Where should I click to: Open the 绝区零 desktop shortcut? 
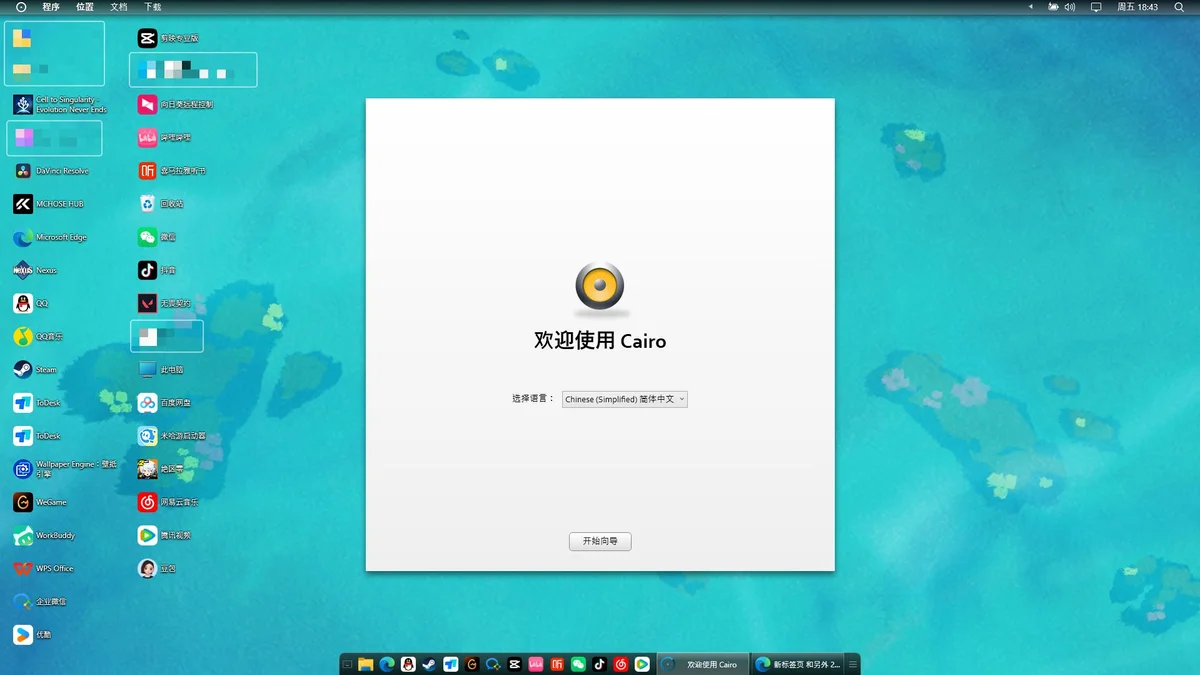coord(162,469)
